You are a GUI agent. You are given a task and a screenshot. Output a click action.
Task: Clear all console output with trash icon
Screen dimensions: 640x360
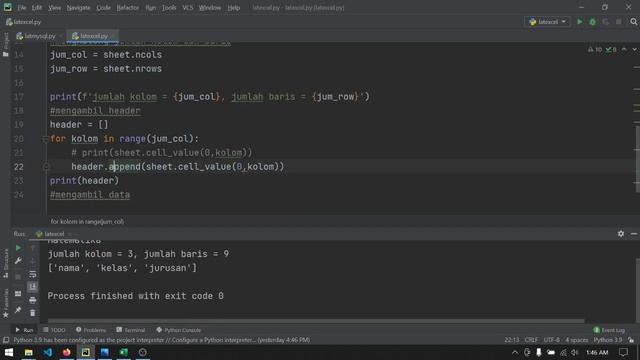33,313
